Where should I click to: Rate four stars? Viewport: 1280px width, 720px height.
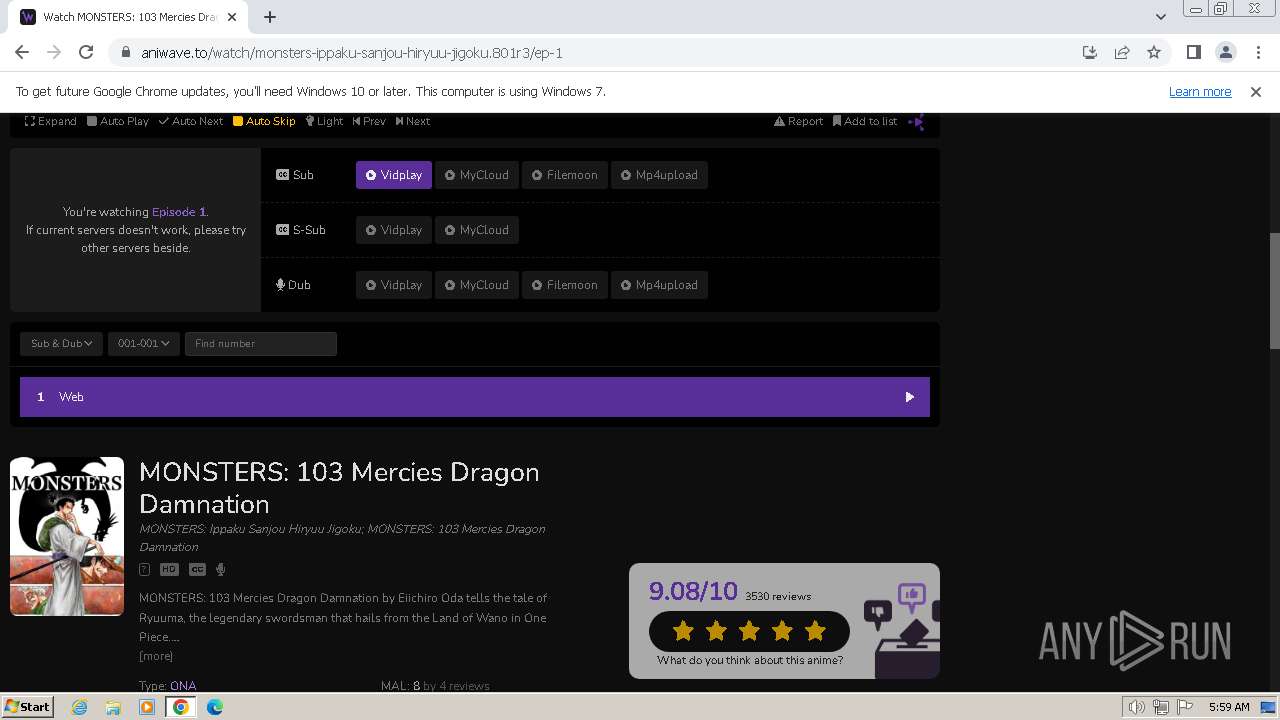click(783, 631)
